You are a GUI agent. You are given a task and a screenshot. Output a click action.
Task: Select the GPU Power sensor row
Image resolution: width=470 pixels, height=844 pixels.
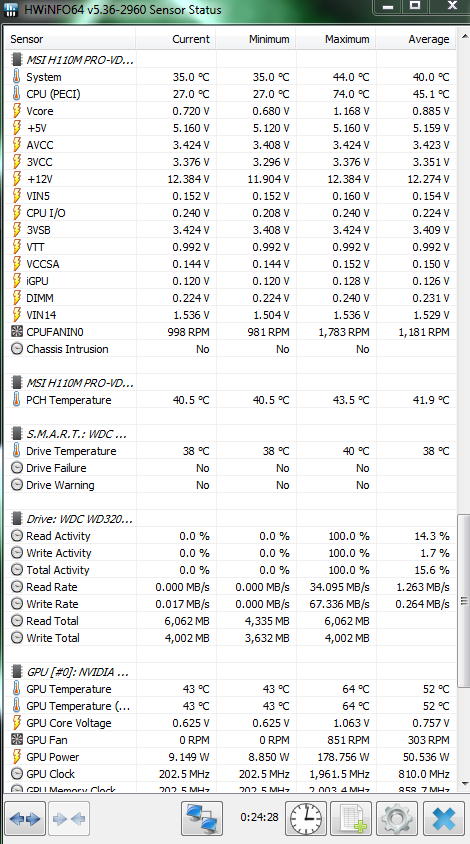coord(230,757)
